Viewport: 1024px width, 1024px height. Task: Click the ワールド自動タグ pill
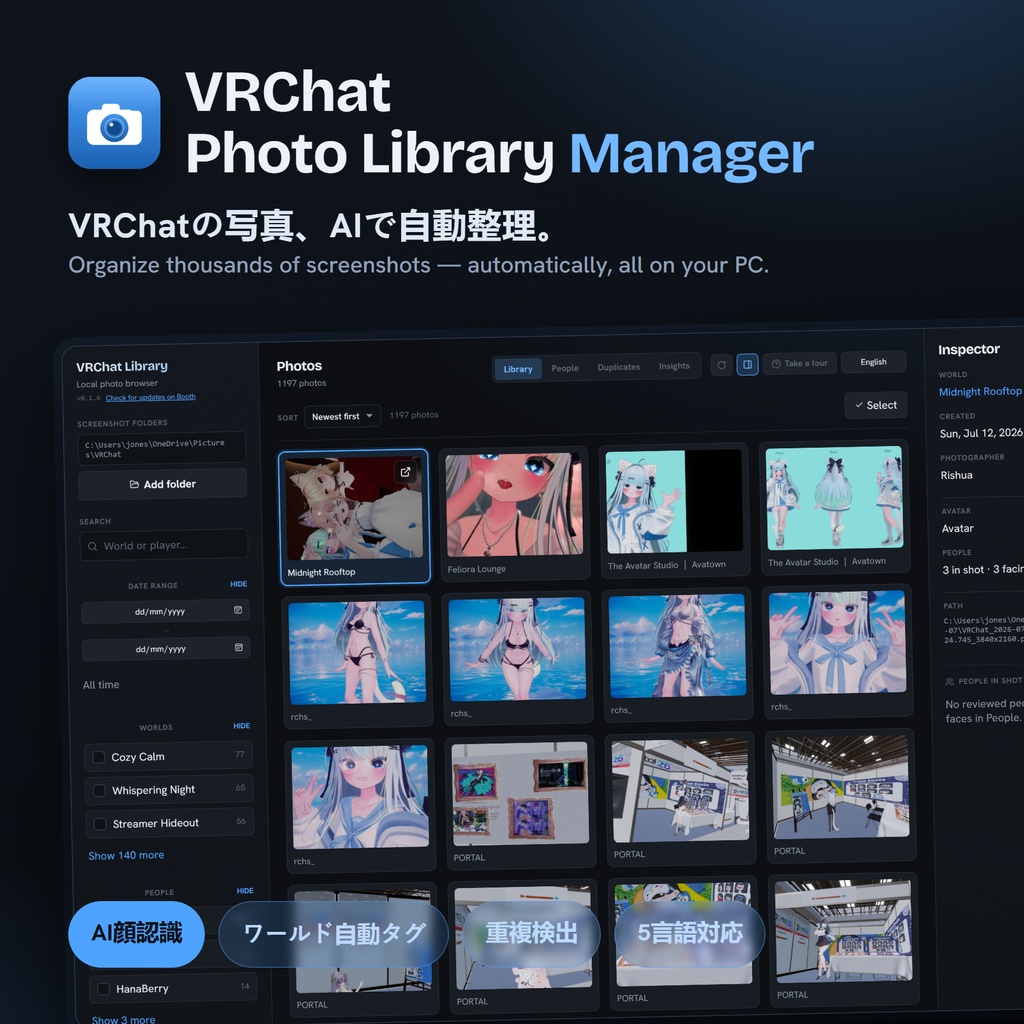pyautogui.click(x=334, y=934)
